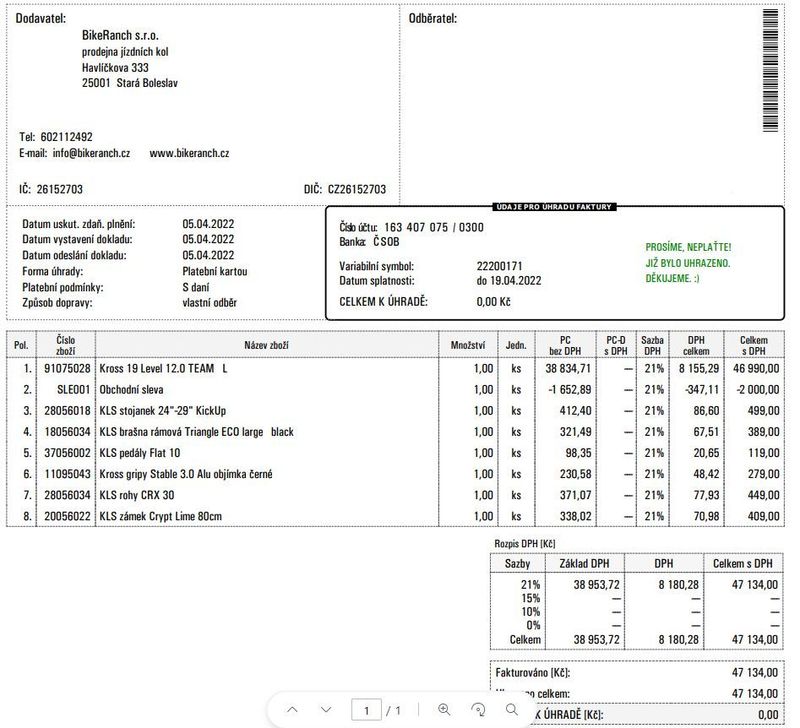Click the Množství column header
Image resolution: width=800 pixels, height=728 pixels.
click(x=468, y=345)
